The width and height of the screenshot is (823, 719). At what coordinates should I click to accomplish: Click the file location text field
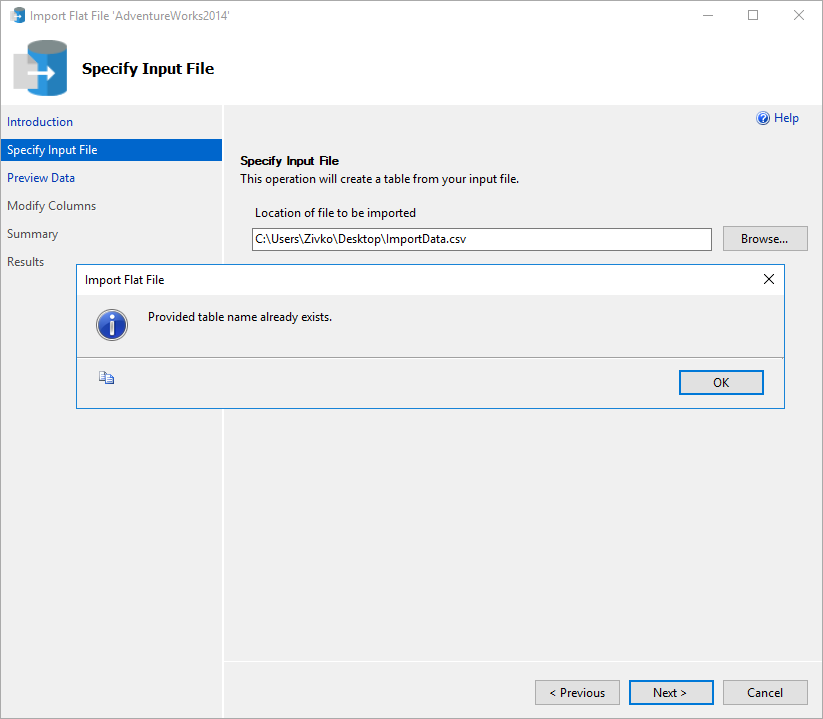(x=481, y=239)
